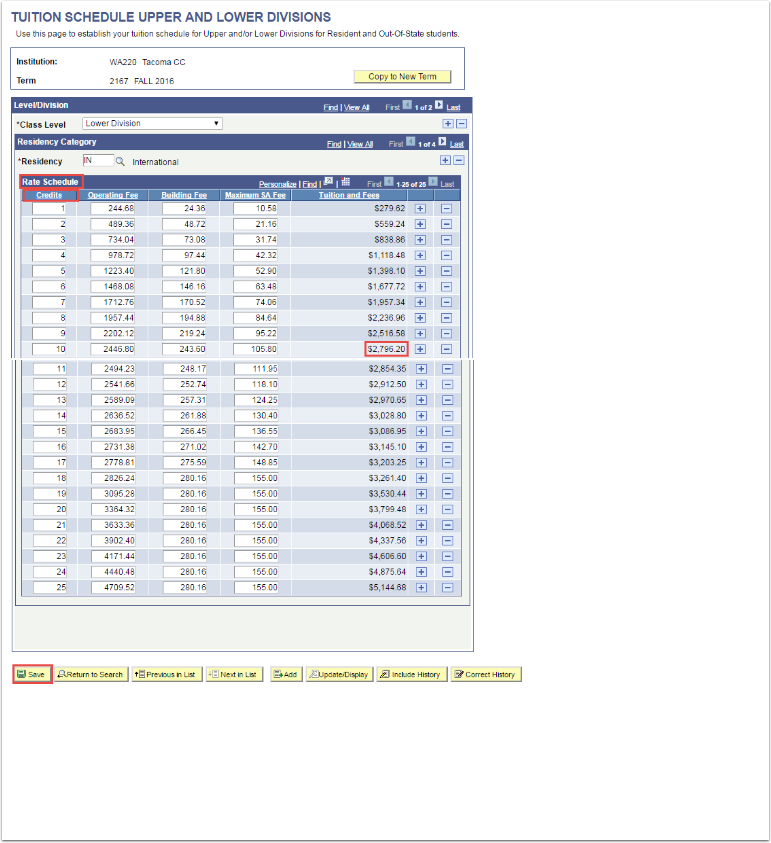
Task: Switch to Update/Display mode
Action: pyautogui.click(x=339, y=674)
